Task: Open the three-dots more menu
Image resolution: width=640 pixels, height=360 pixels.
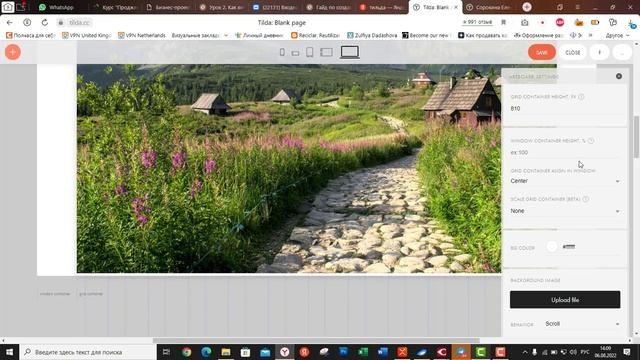Action: (x=622, y=52)
